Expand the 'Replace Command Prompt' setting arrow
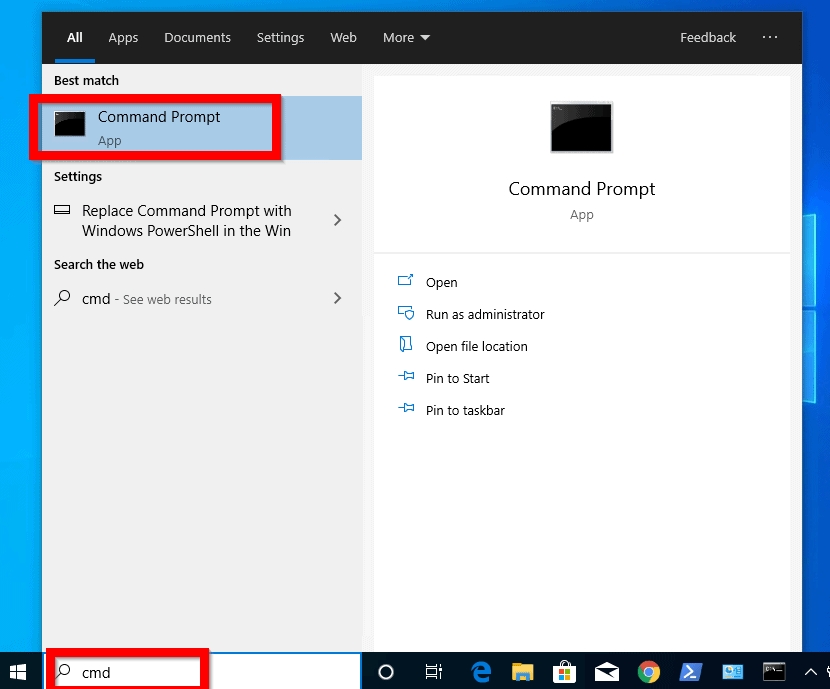 click(x=337, y=220)
